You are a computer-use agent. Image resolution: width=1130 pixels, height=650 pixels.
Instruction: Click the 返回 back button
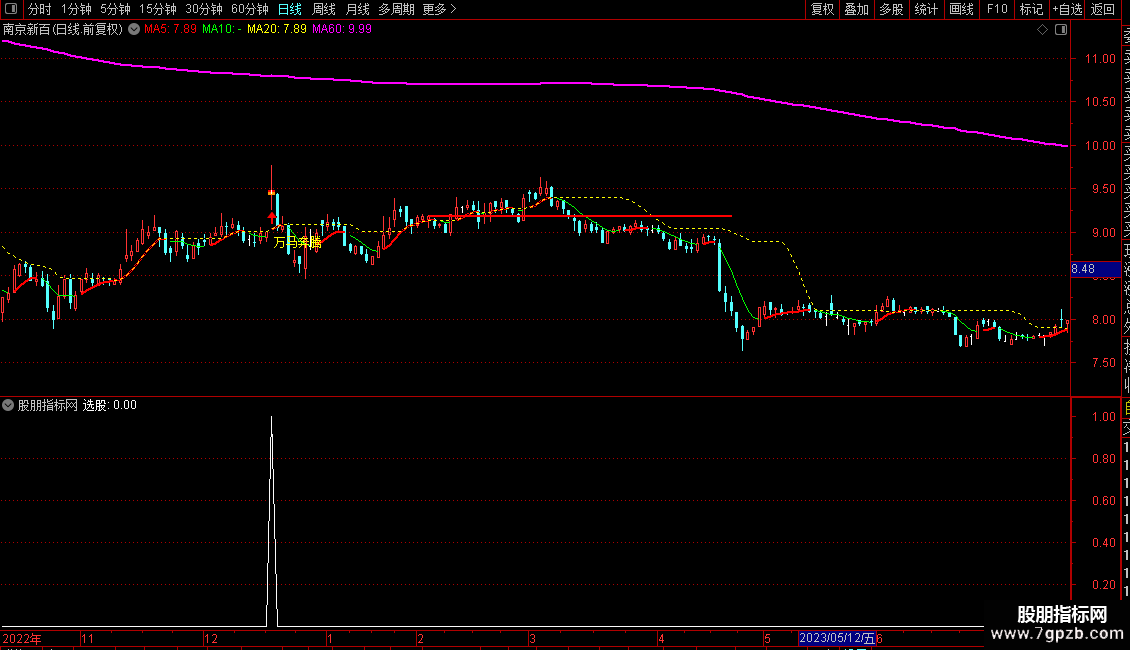[x=1103, y=9]
